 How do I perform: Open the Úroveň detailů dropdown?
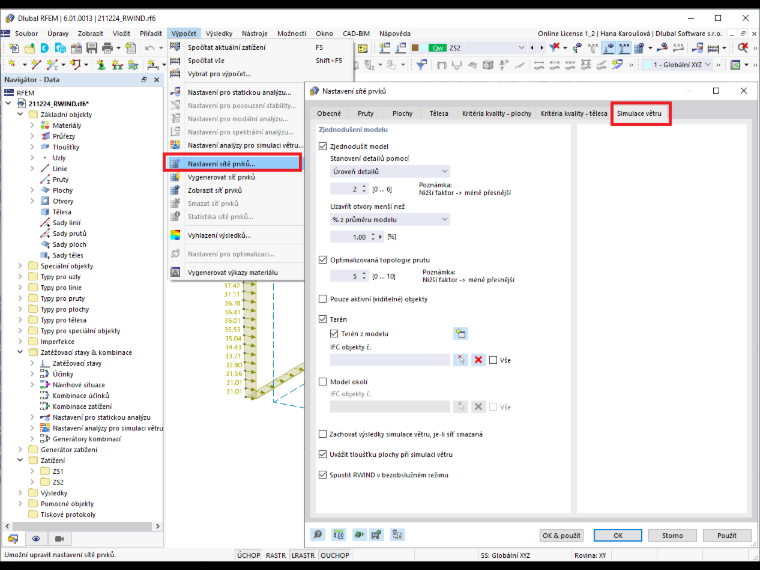(x=390, y=172)
